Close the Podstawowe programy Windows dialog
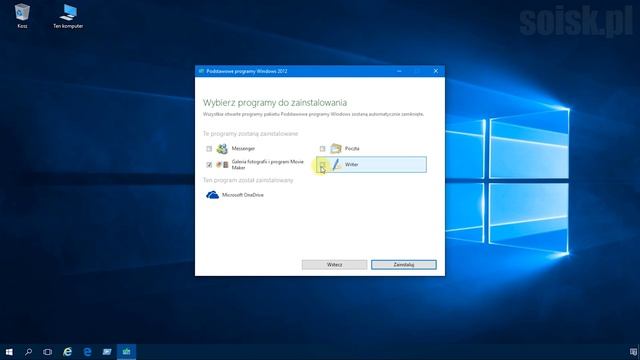The height and width of the screenshot is (360, 640). click(x=436, y=71)
